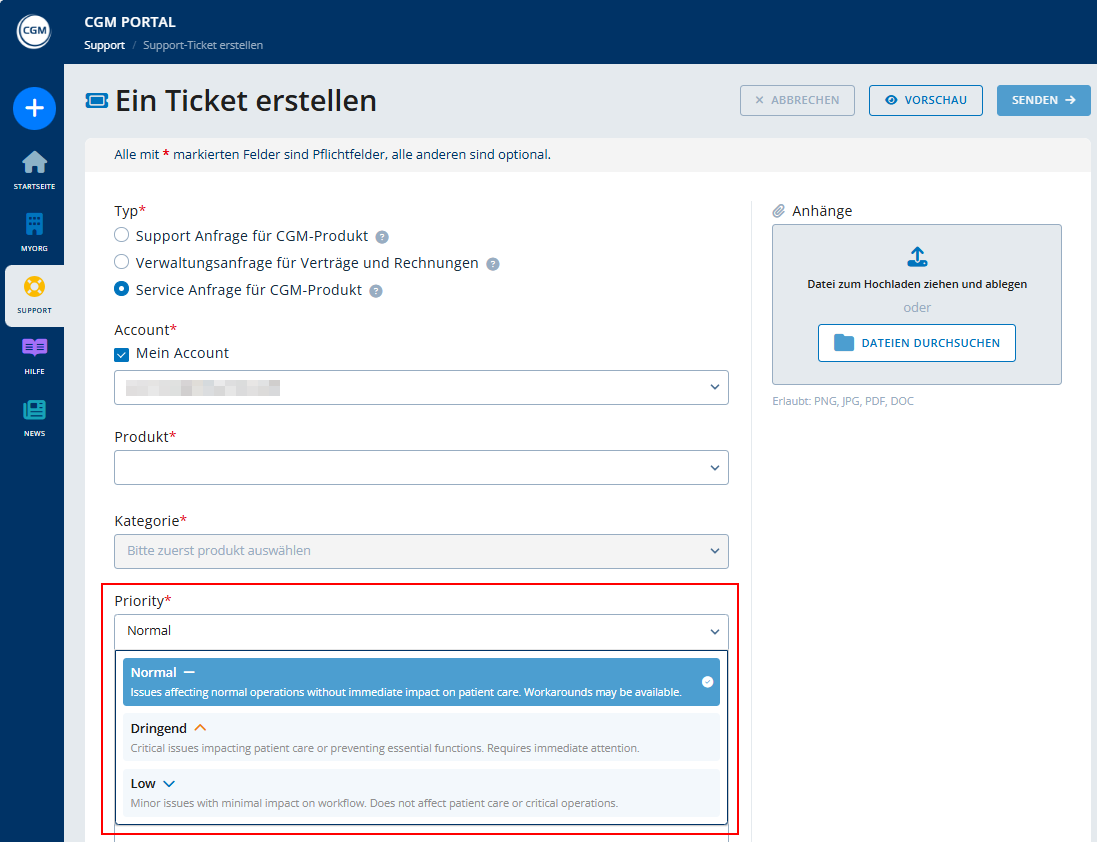Click the upload arrow icon in Anhänge
This screenshot has height=842, width=1097.
click(917, 257)
